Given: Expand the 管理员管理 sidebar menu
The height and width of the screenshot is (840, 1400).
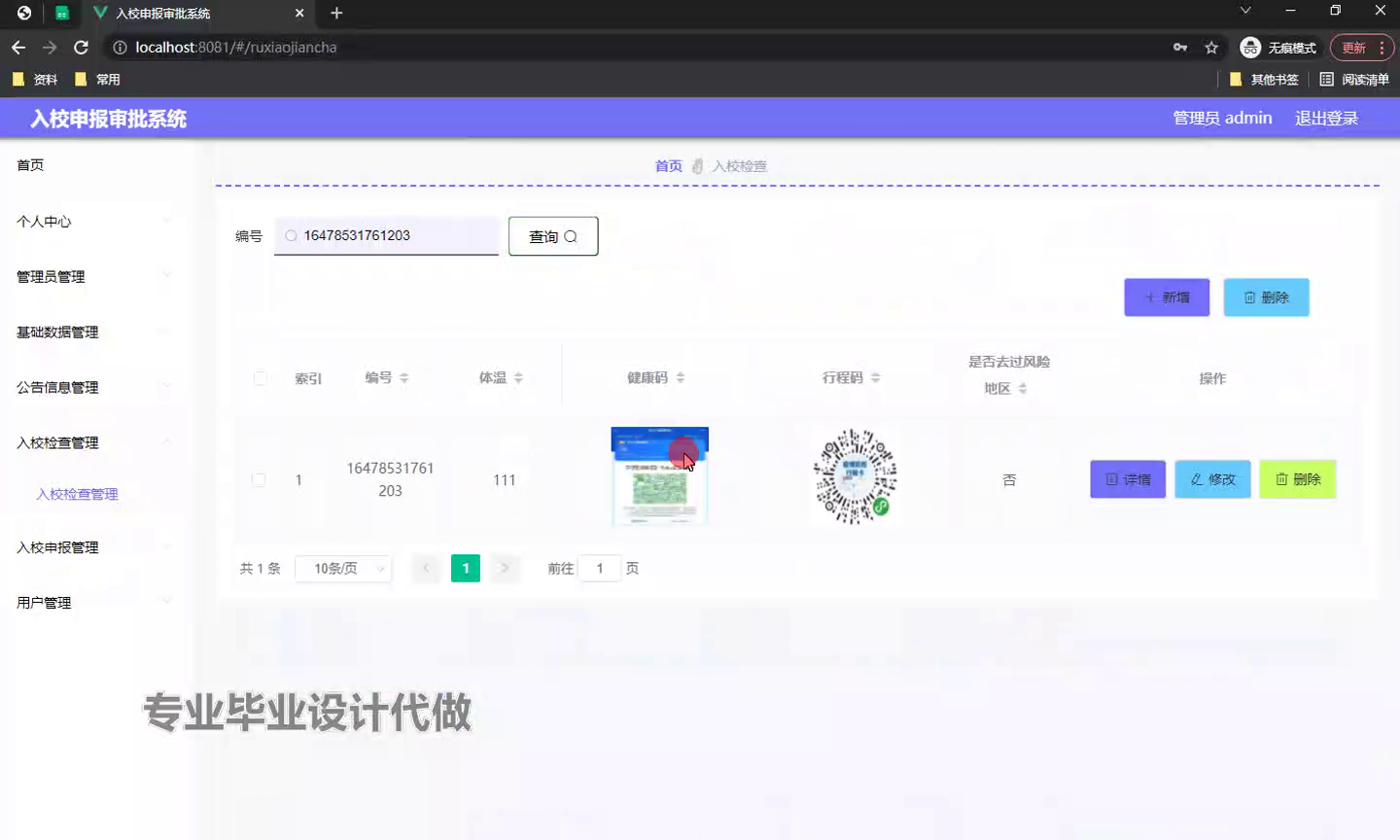Looking at the screenshot, I should coord(95,277).
